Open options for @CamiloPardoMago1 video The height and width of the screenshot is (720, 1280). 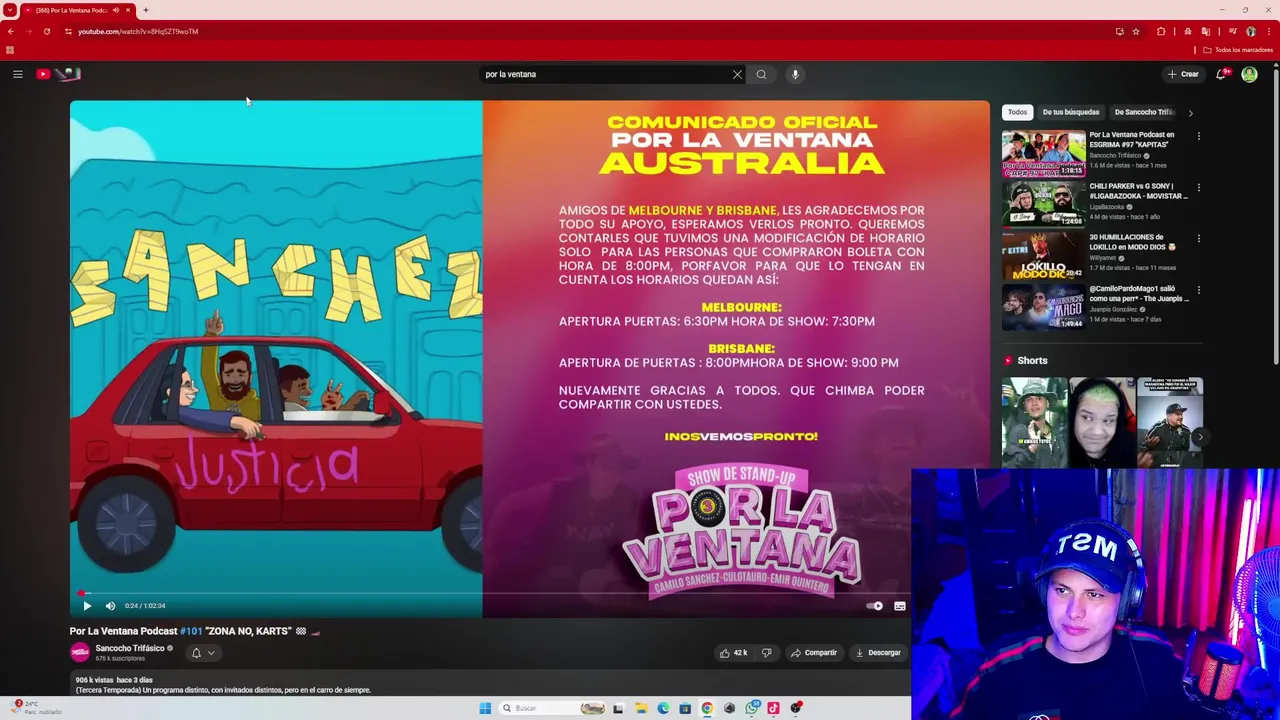pyautogui.click(x=1199, y=290)
